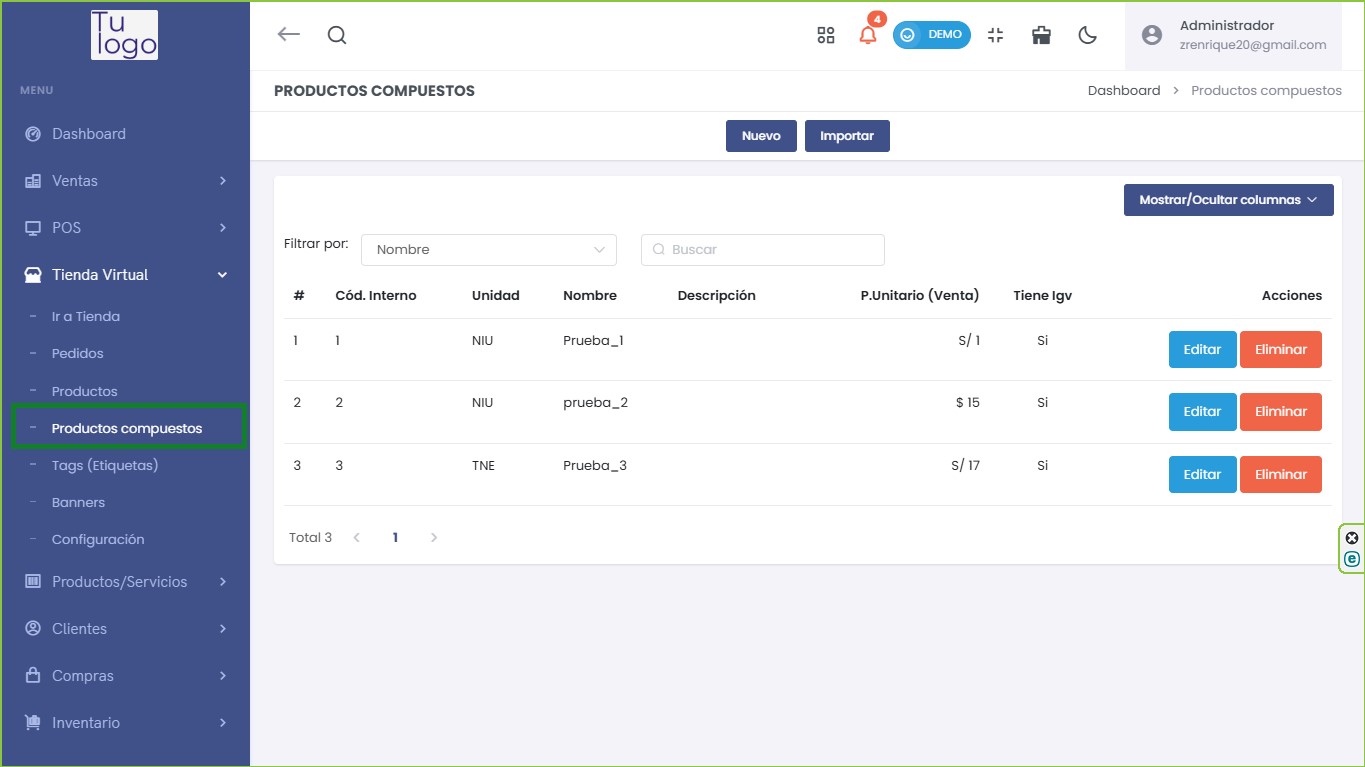Open notifications bell with 4 alerts
The height and width of the screenshot is (767, 1365).
(868, 35)
